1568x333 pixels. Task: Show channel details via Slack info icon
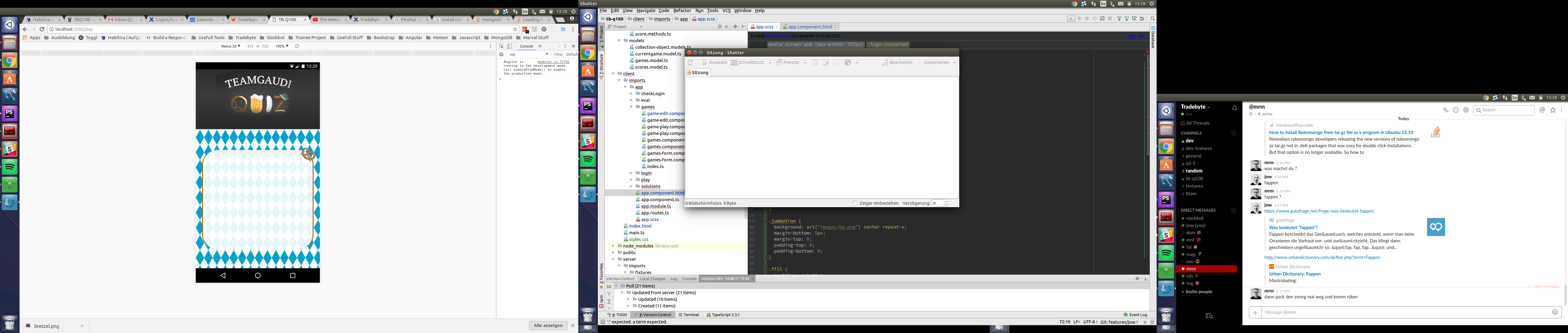pos(1456,110)
